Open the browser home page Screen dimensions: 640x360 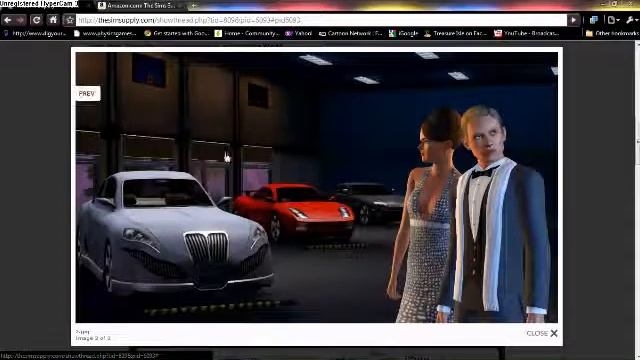coord(53,20)
